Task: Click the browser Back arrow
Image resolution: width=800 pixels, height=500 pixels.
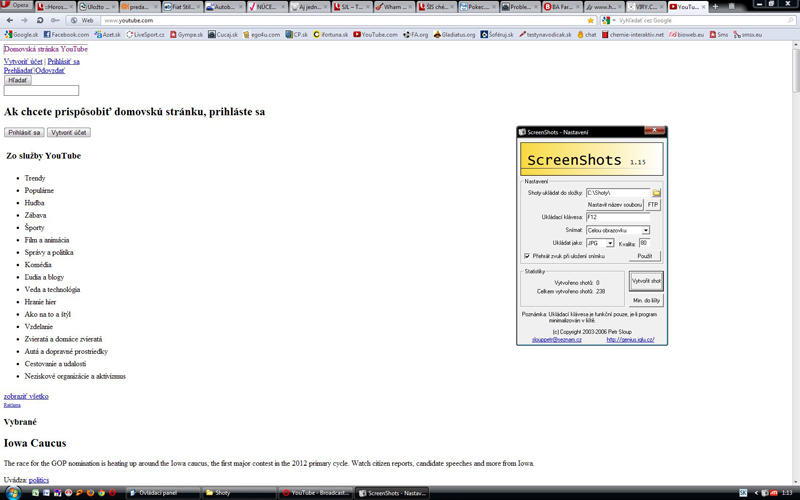Action: 10,20
